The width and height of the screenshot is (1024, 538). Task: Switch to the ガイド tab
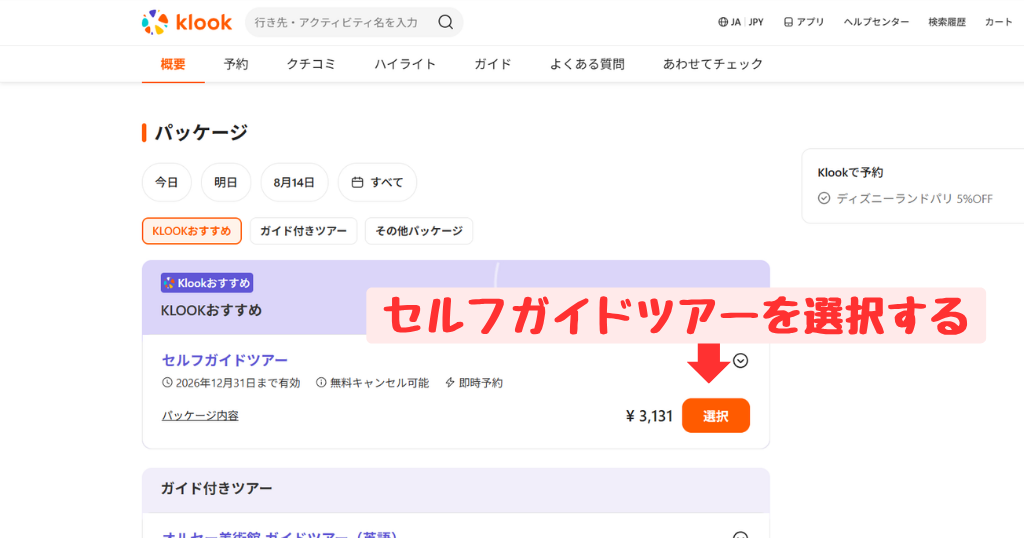click(492, 64)
